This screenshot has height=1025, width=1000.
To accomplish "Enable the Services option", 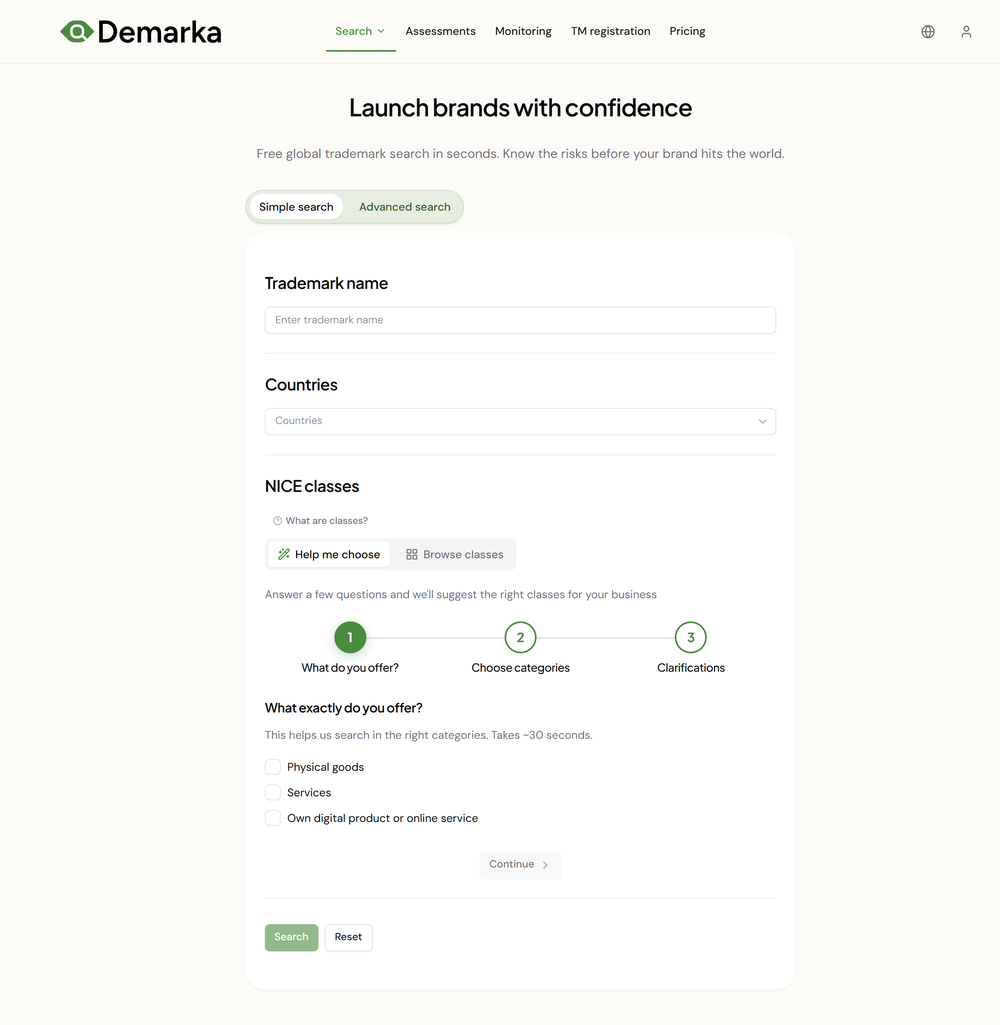I will (272, 791).
